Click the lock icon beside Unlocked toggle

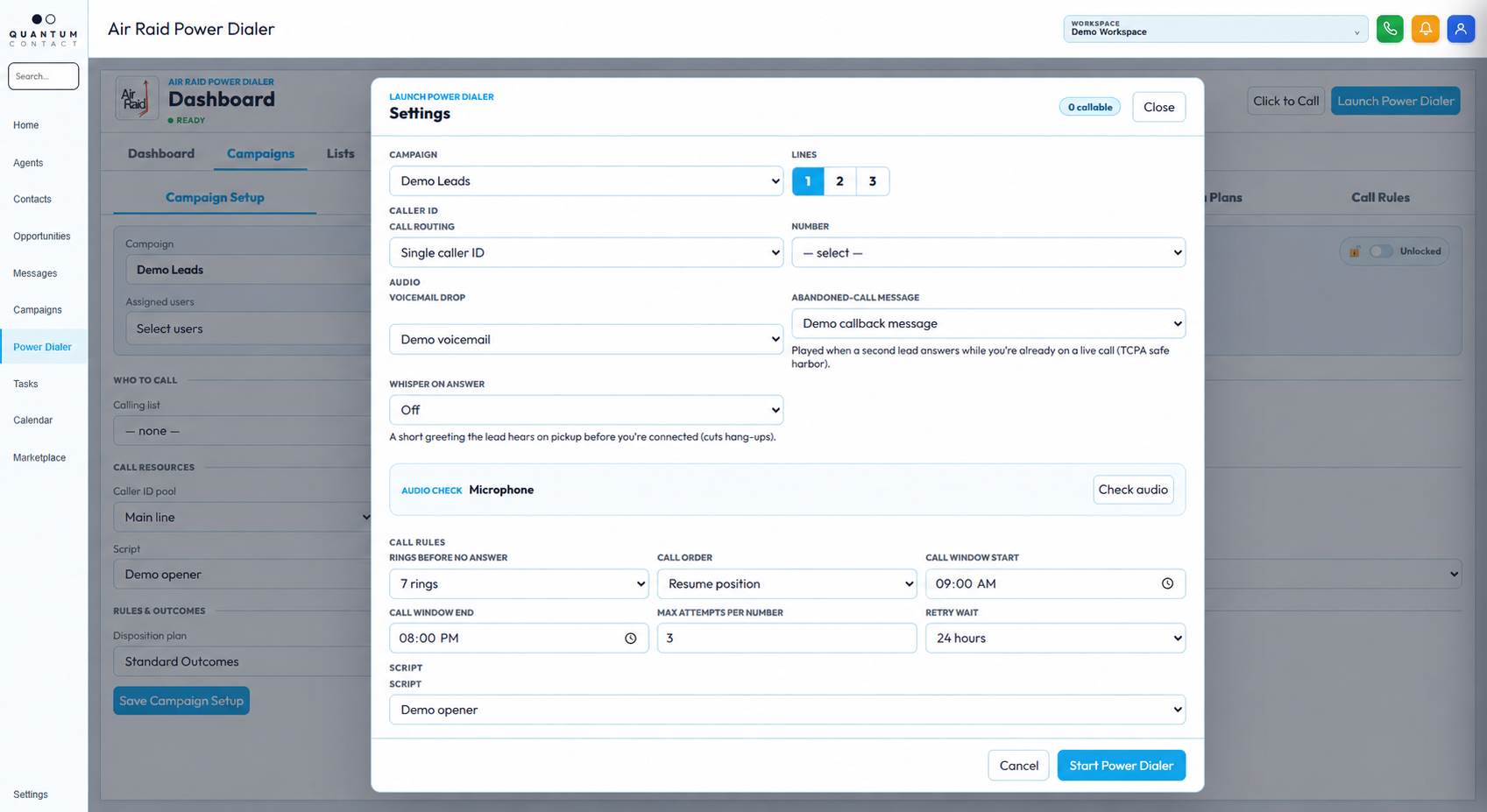1355,251
